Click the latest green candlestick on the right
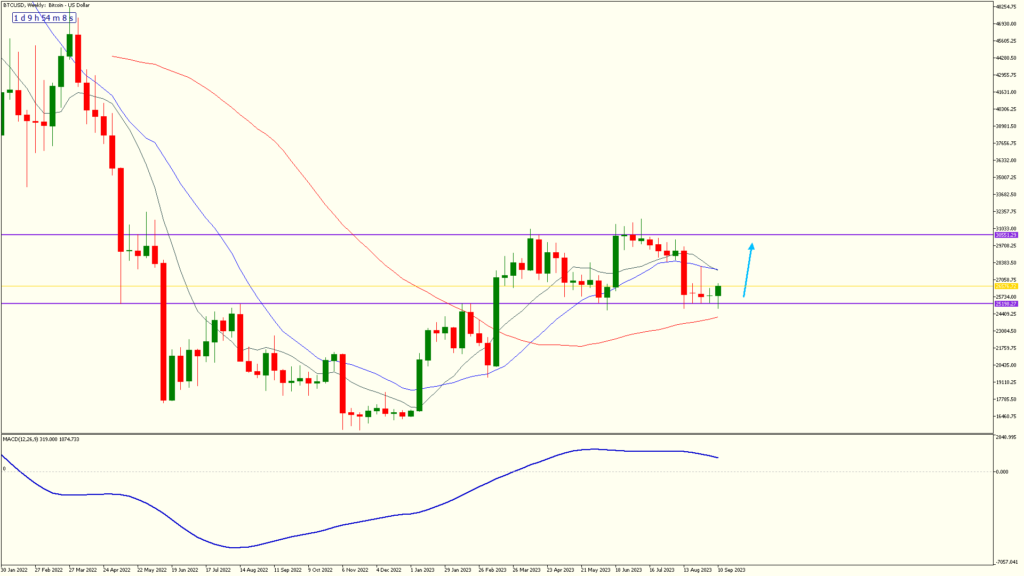This screenshot has width=1024, height=576. pyautogui.click(x=718, y=293)
